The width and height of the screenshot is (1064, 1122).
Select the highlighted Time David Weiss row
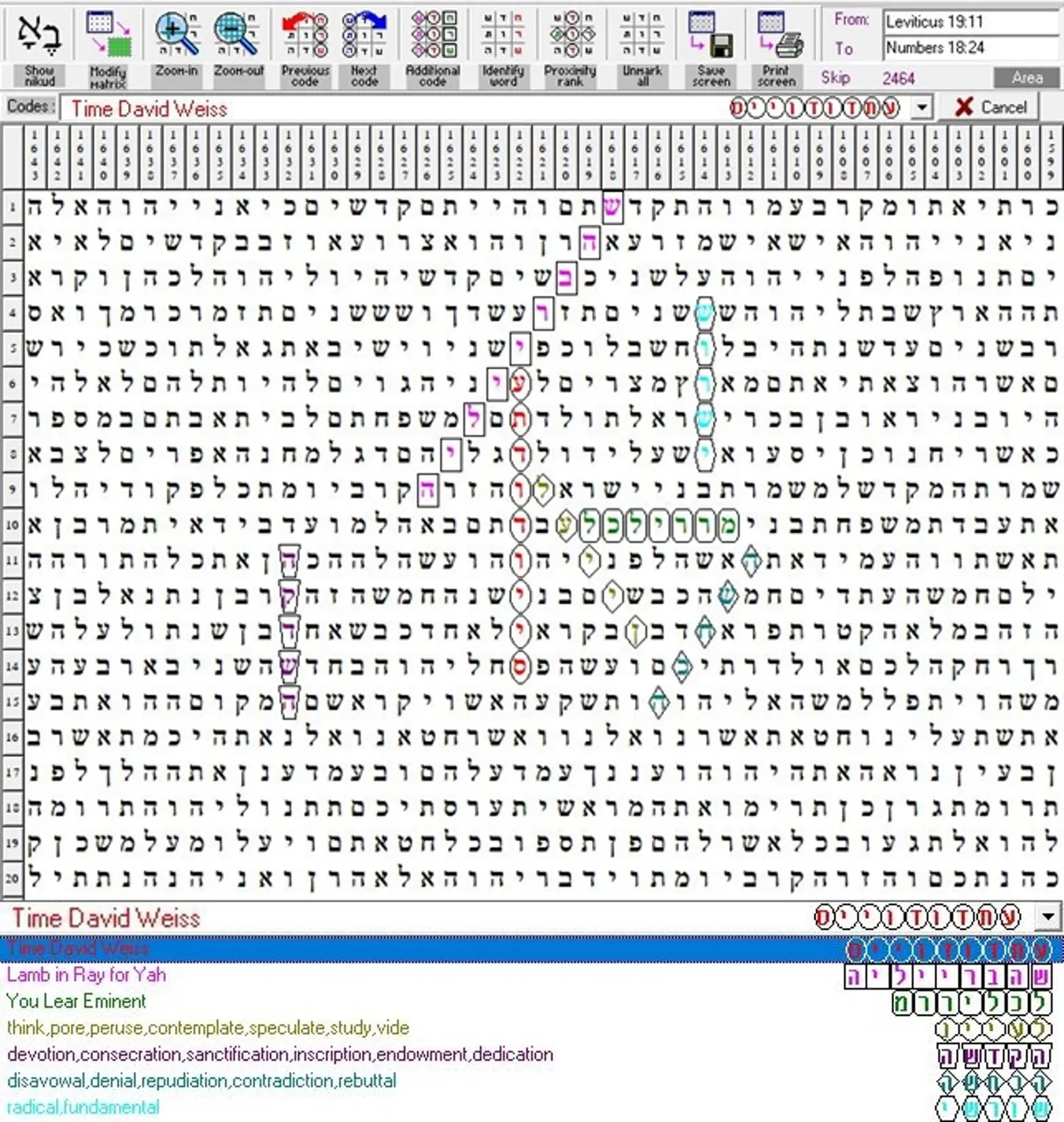(x=531, y=948)
